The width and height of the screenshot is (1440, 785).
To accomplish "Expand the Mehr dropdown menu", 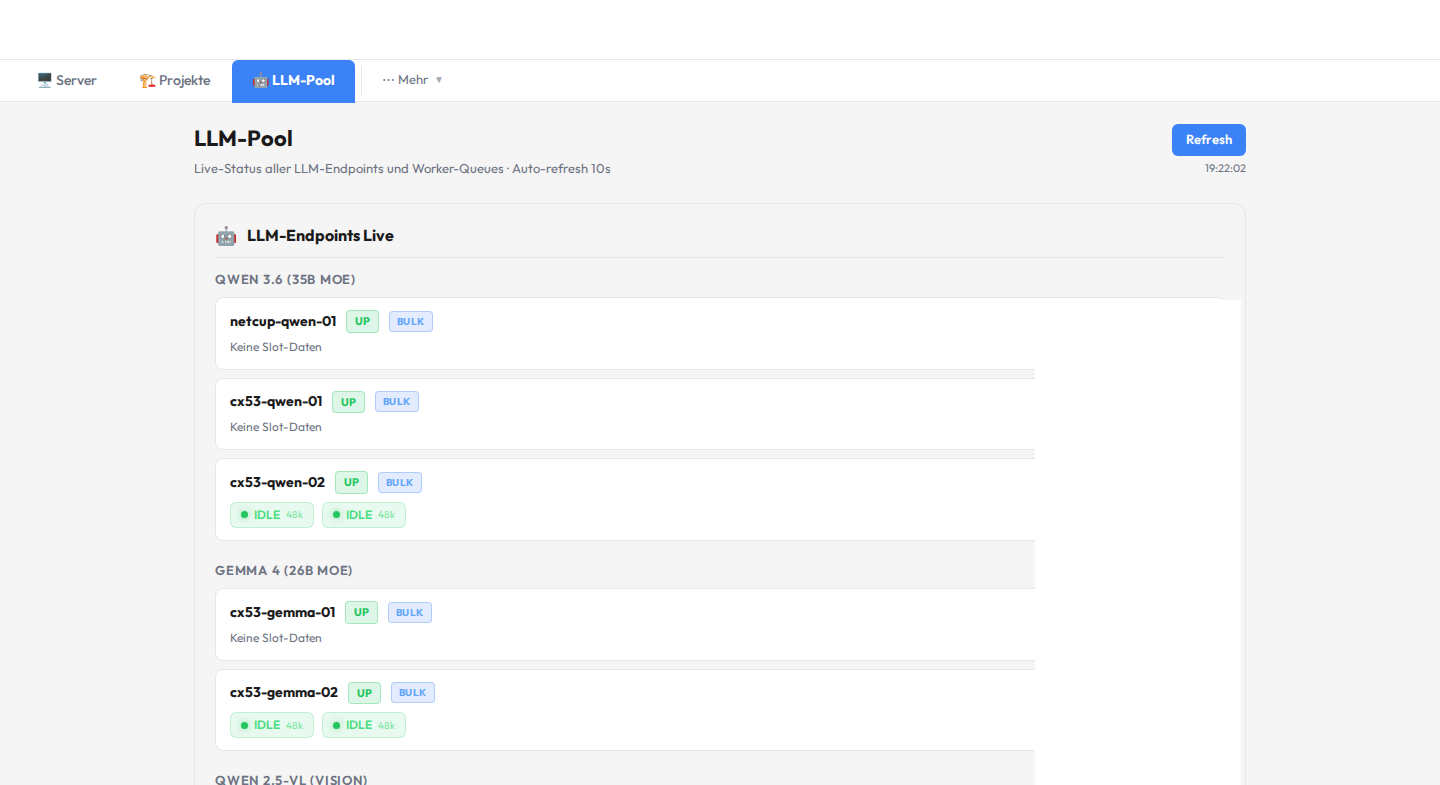I will pos(412,80).
